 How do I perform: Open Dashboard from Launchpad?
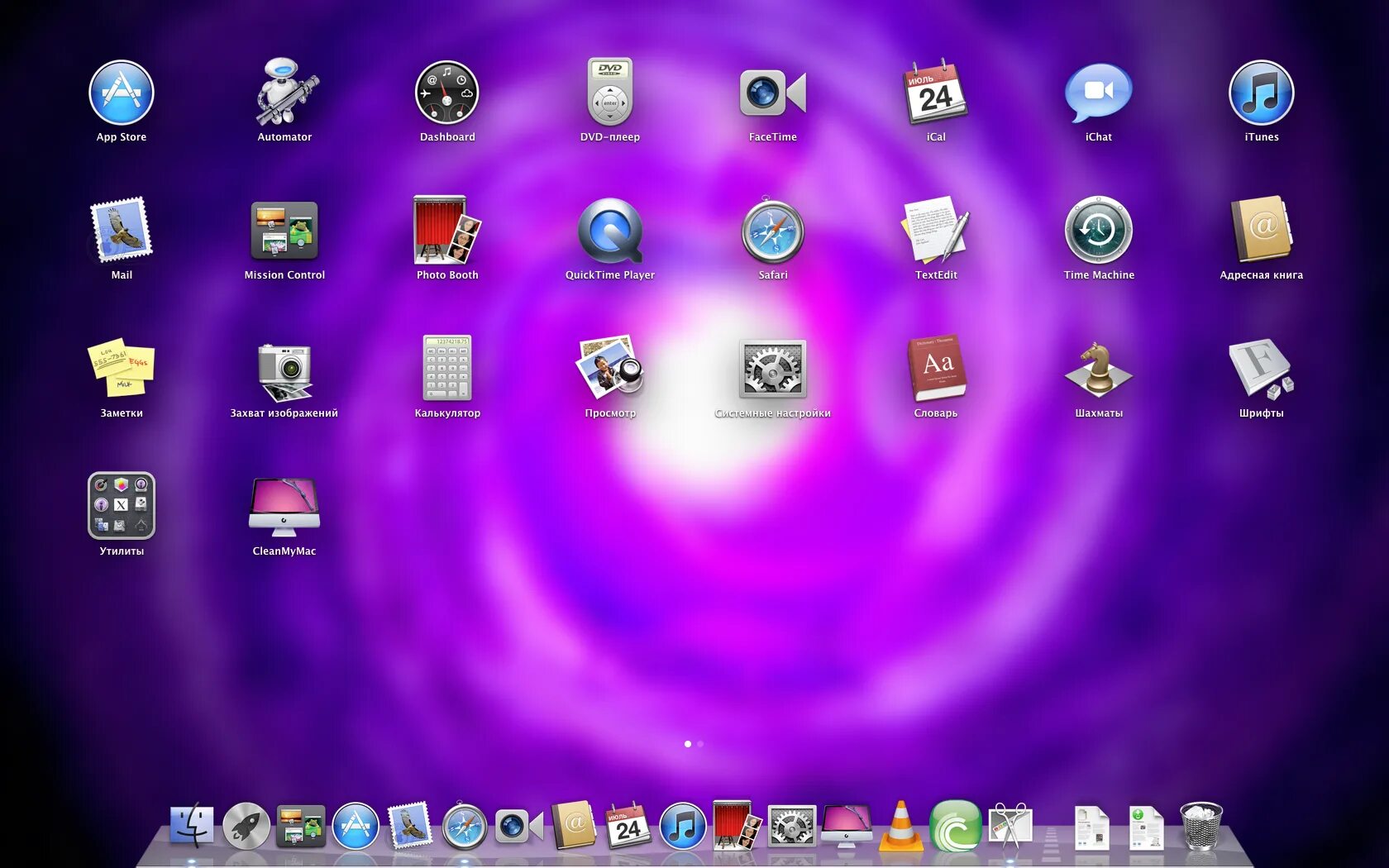(447, 93)
